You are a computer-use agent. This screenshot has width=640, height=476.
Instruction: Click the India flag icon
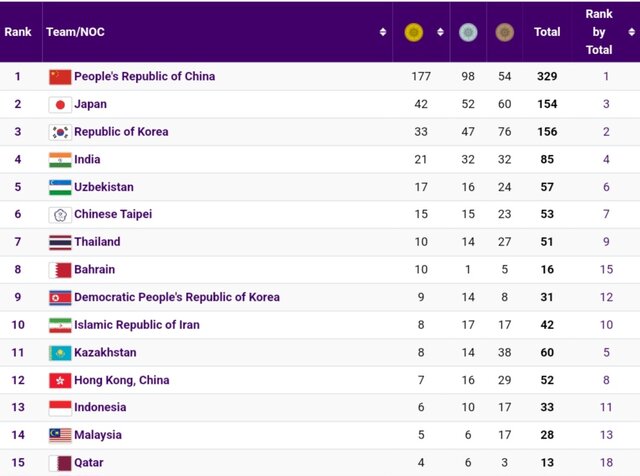click(x=60, y=159)
